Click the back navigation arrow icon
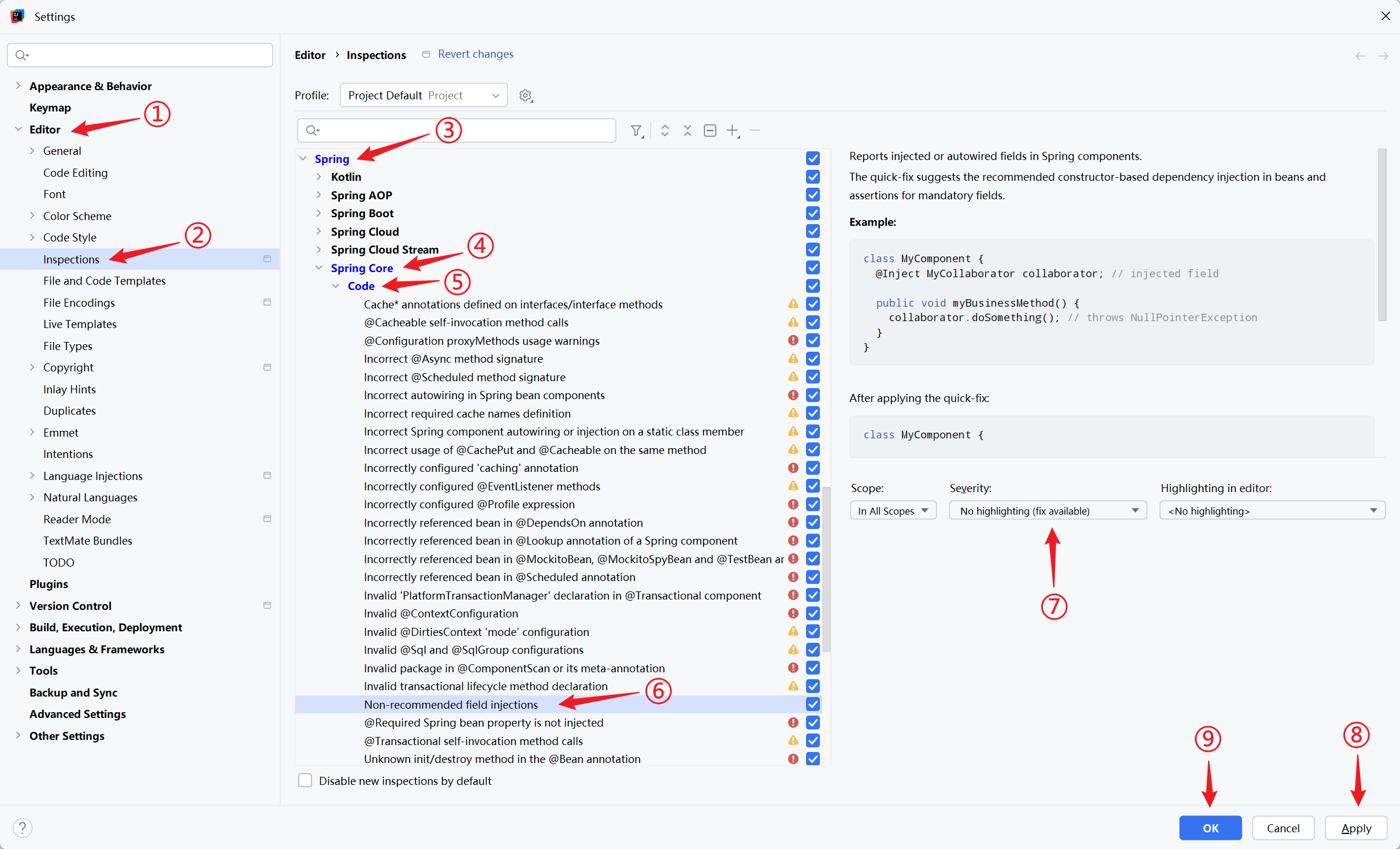 1360,56
